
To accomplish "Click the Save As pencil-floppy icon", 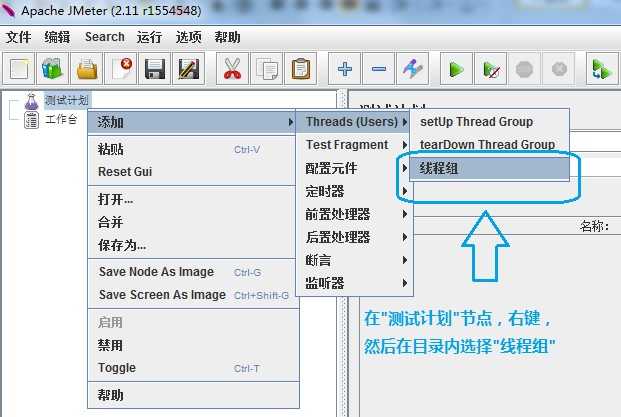I will pos(189,69).
